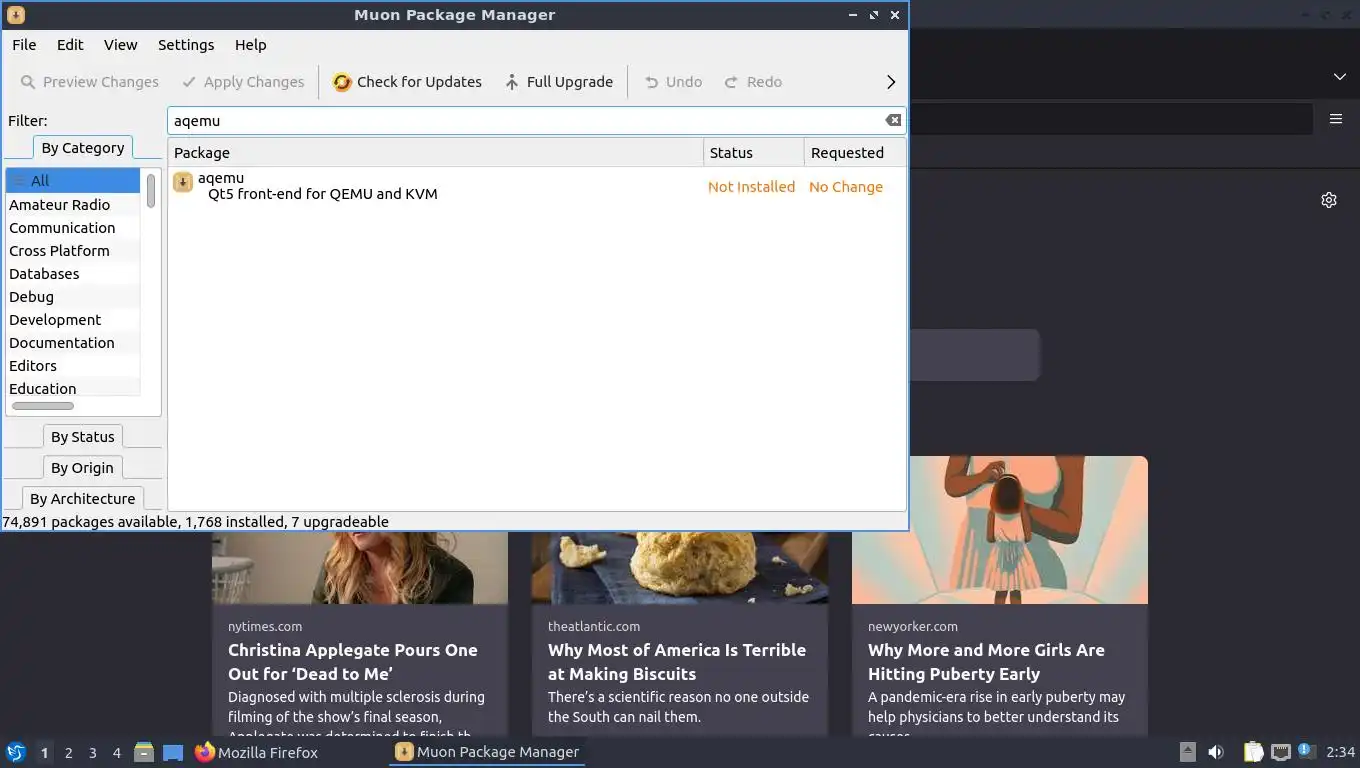Viewport: 1360px width, 768px height.
Task: Sort by the Package column header
Action: [436, 153]
